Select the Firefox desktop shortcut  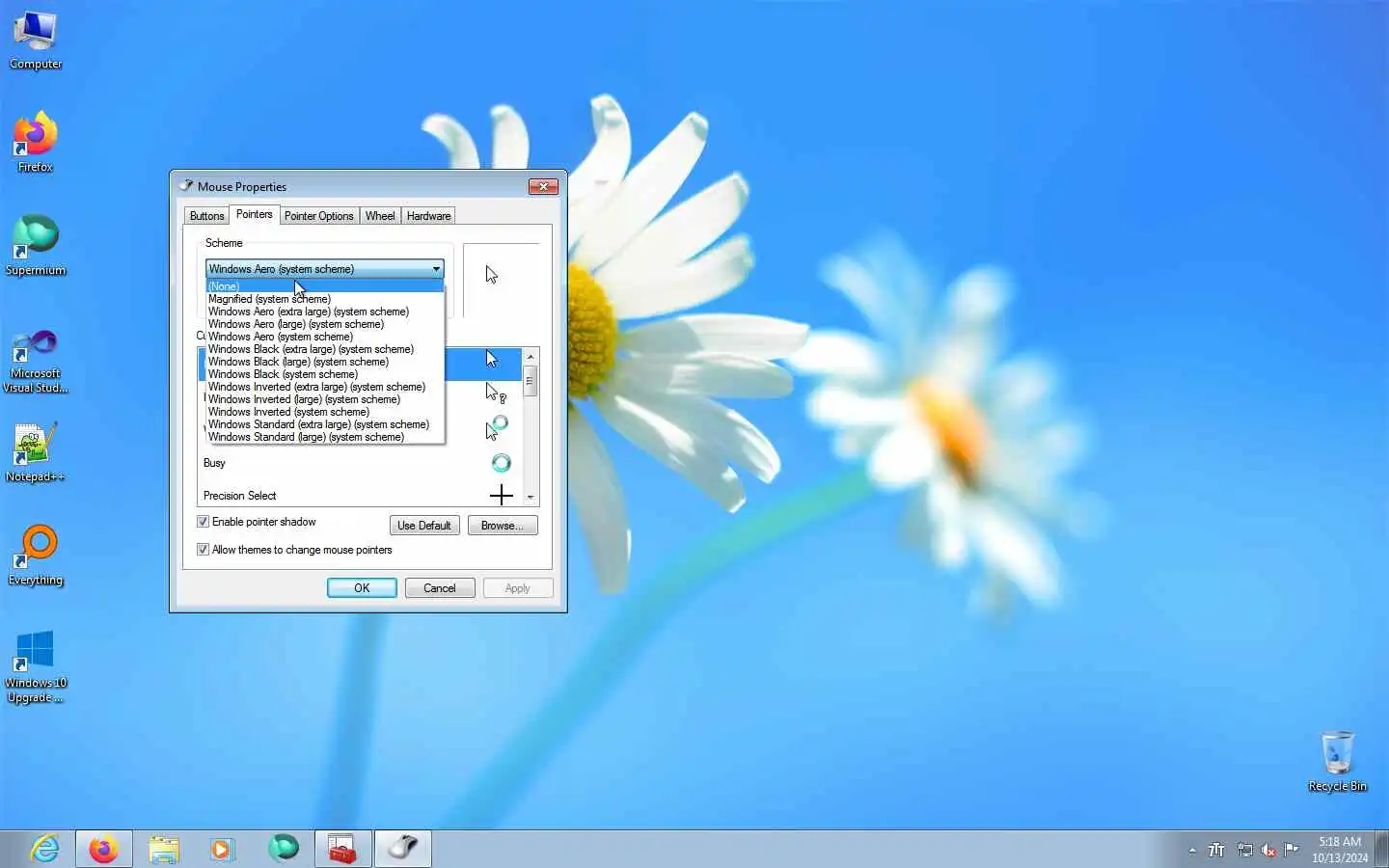coord(36,143)
